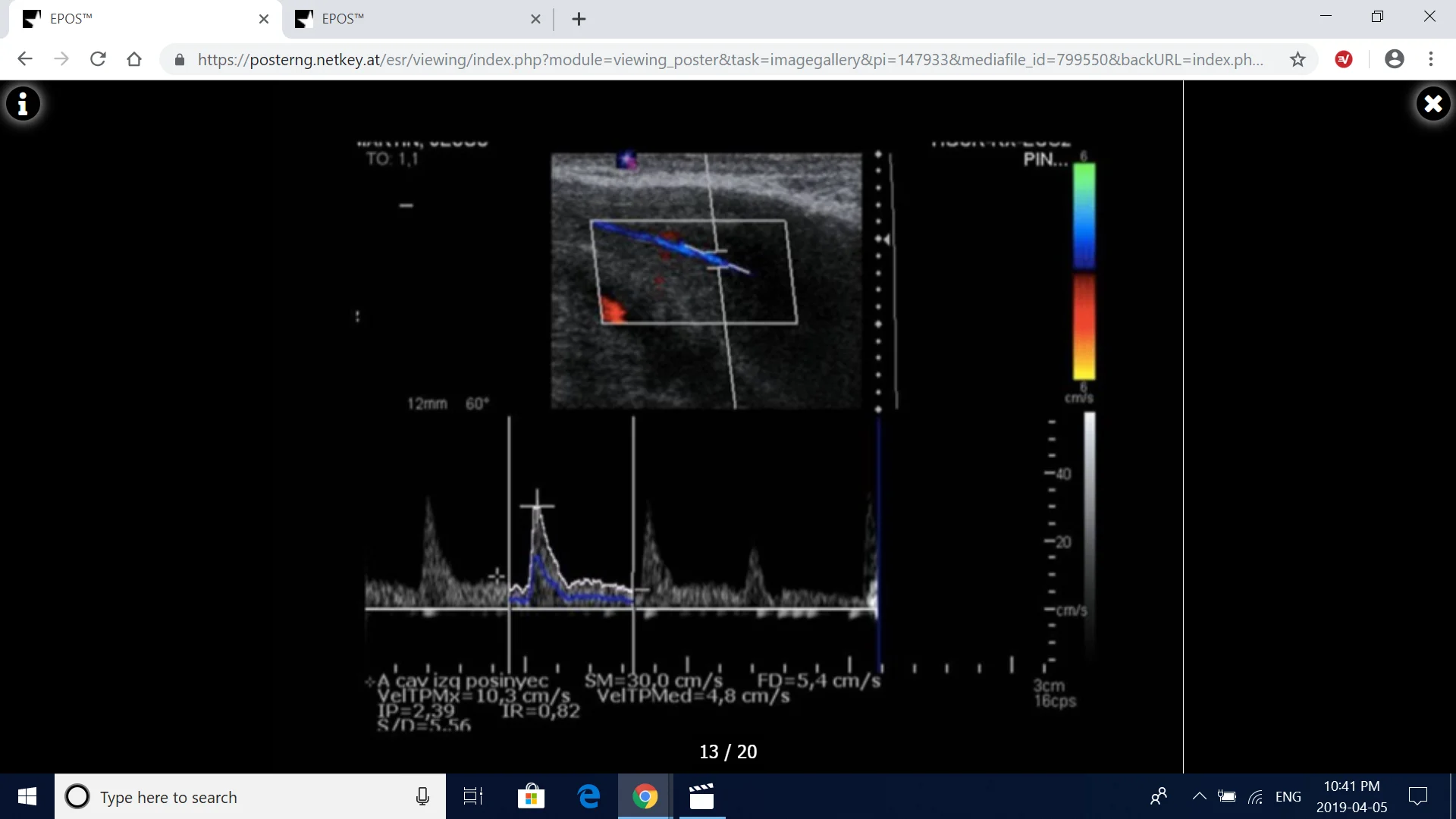Open Wi-Fi network settings icon

(1256, 796)
